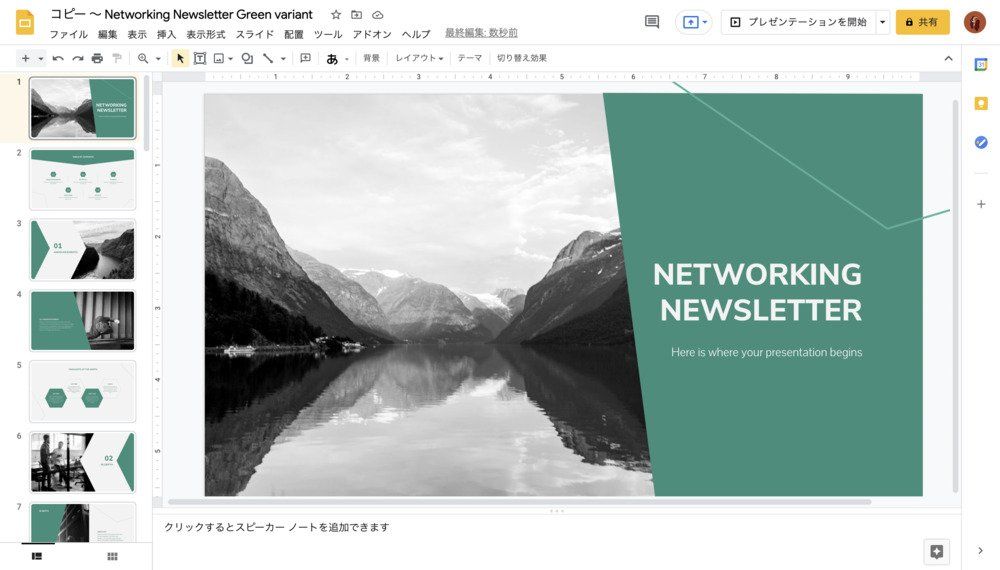The height and width of the screenshot is (570, 1000).
Task: Open the input tools dropdown arrow
Action: pos(347,59)
